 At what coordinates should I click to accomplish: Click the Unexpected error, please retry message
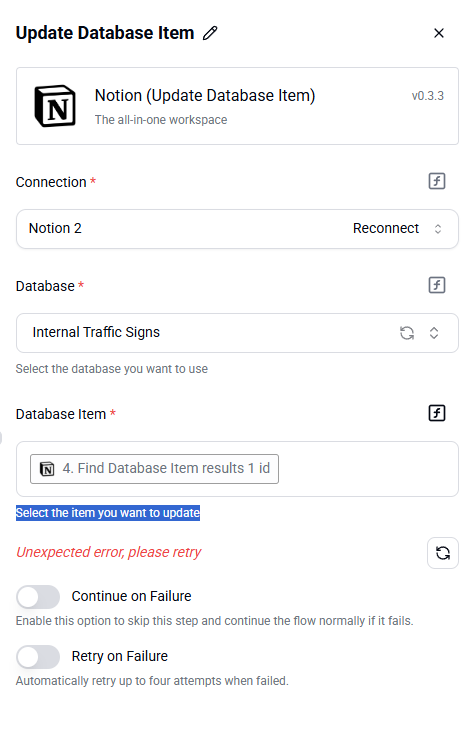[x=109, y=552]
